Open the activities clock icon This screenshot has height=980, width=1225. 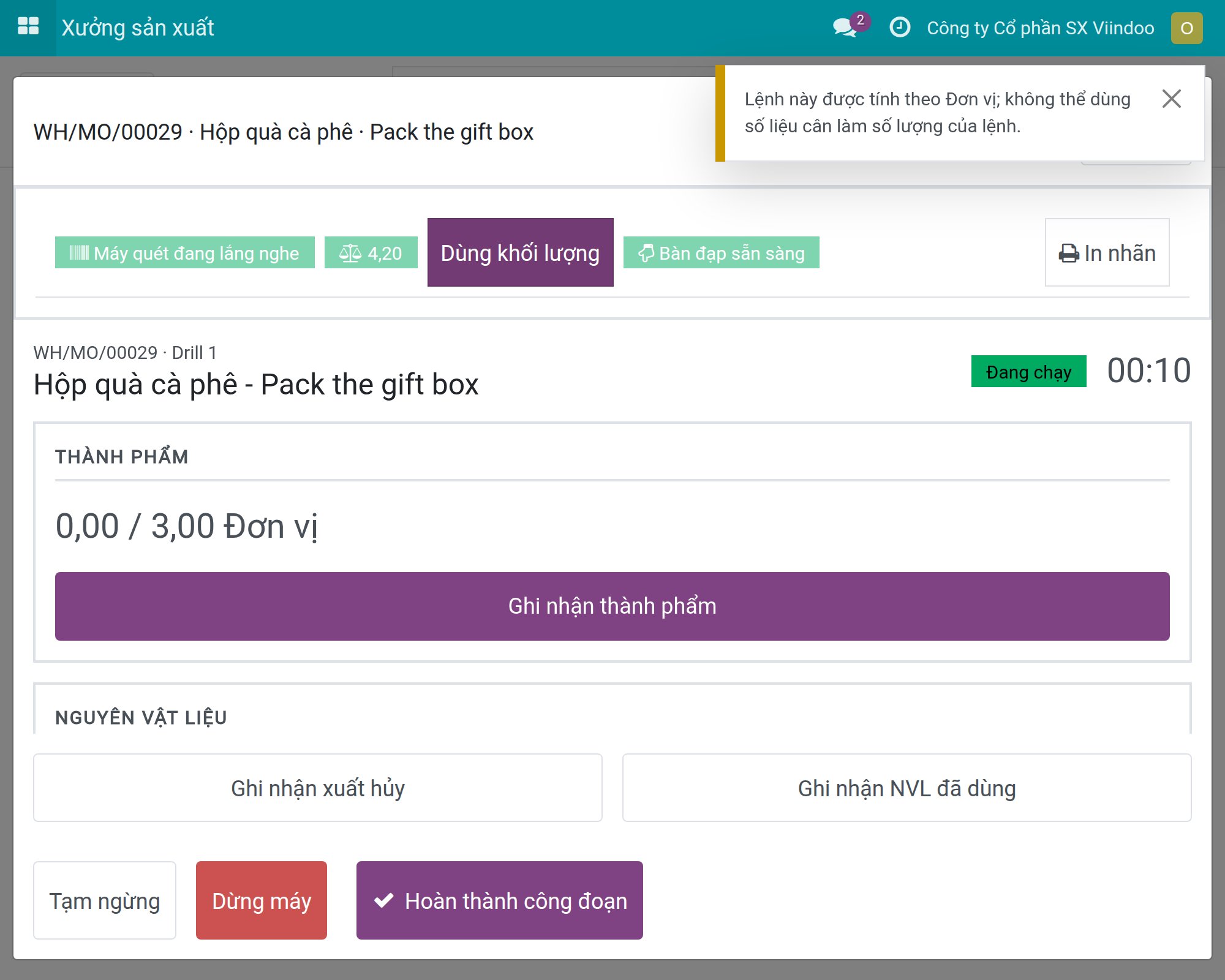tap(899, 28)
